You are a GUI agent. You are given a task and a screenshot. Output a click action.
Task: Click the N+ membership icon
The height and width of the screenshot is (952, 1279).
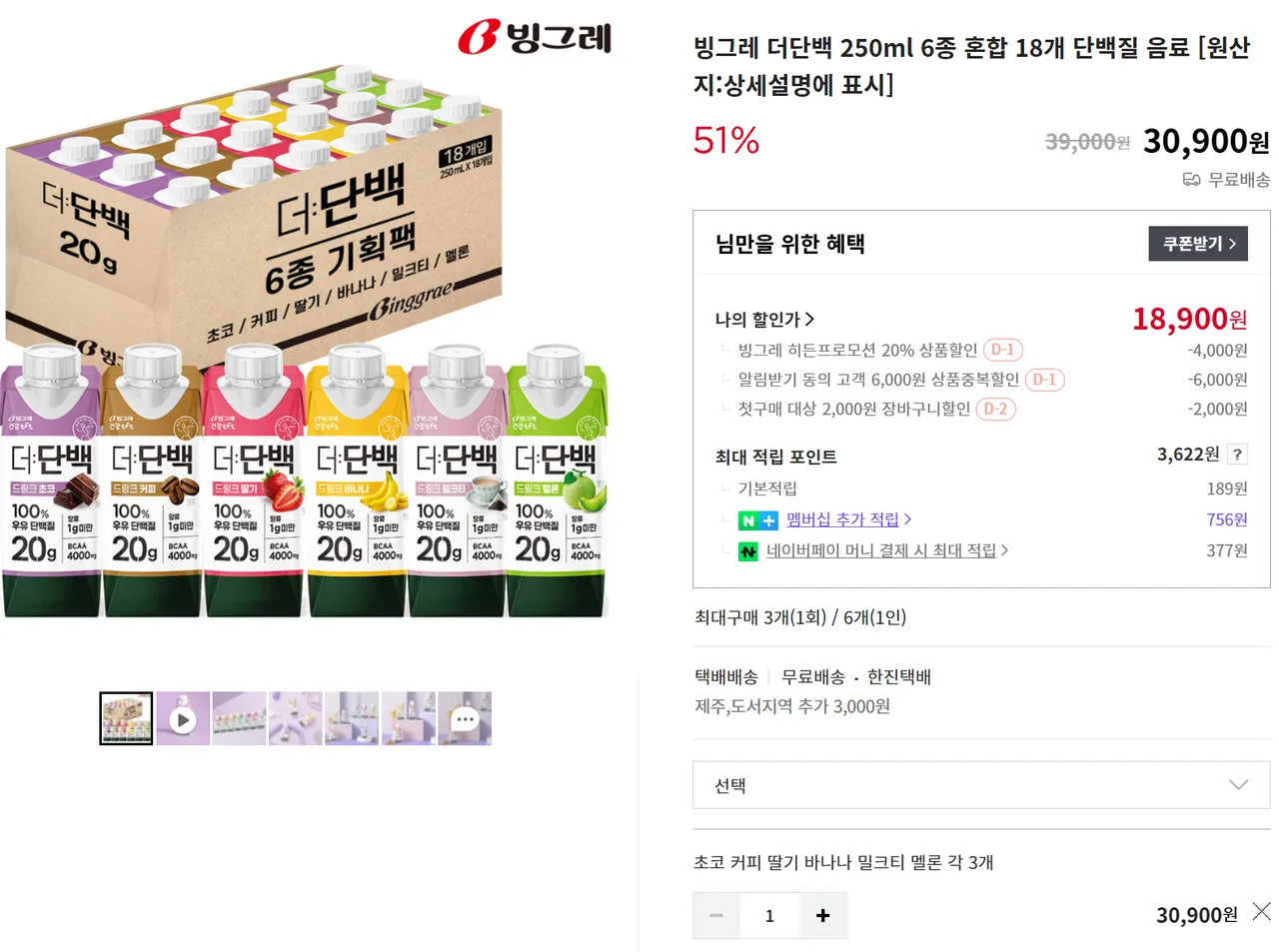[757, 520]
